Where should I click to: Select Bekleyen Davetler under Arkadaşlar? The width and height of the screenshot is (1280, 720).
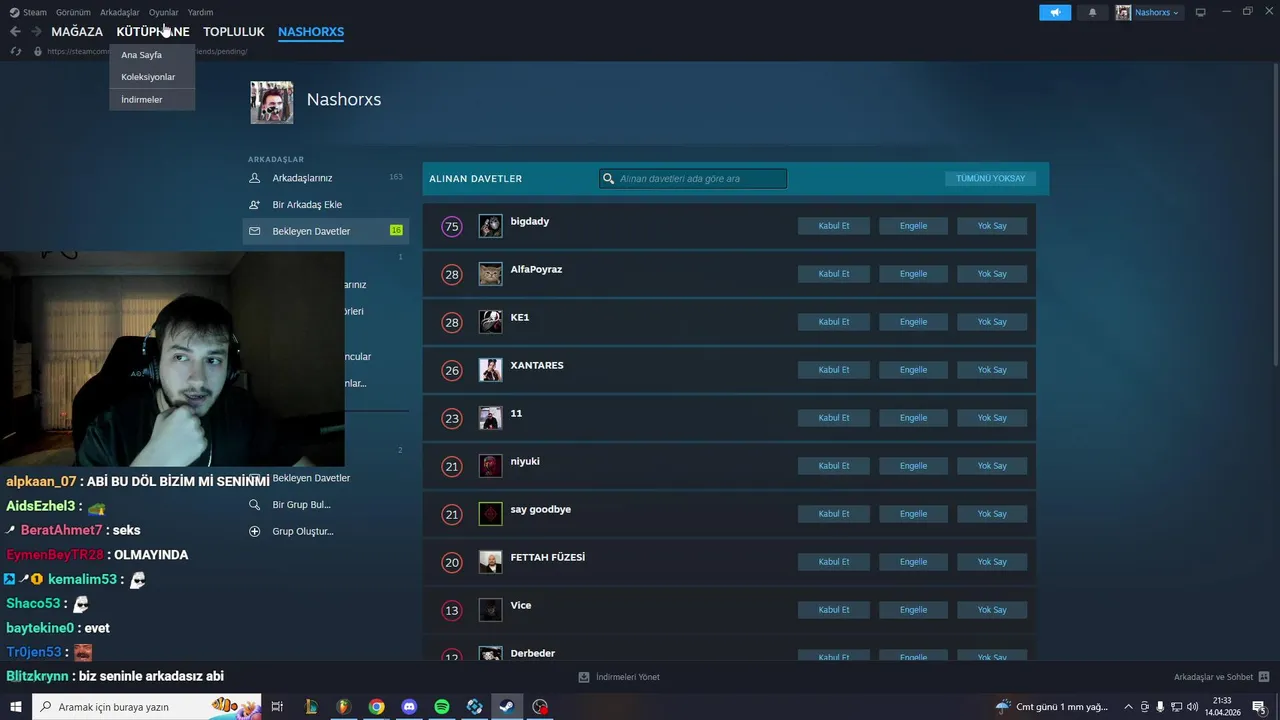pyautogui.click(x=326, y=231)
